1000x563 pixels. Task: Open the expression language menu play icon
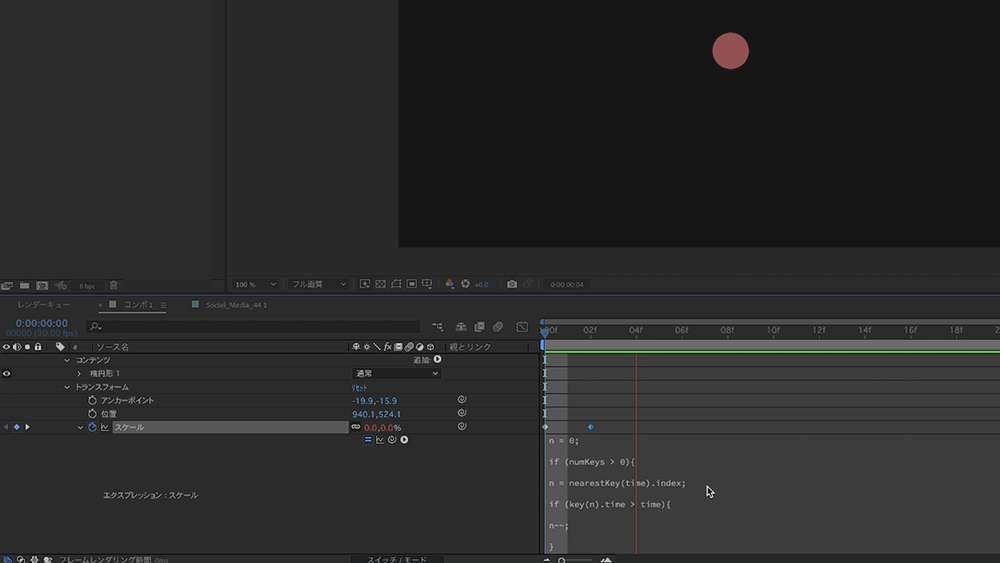tap(404, 440)
